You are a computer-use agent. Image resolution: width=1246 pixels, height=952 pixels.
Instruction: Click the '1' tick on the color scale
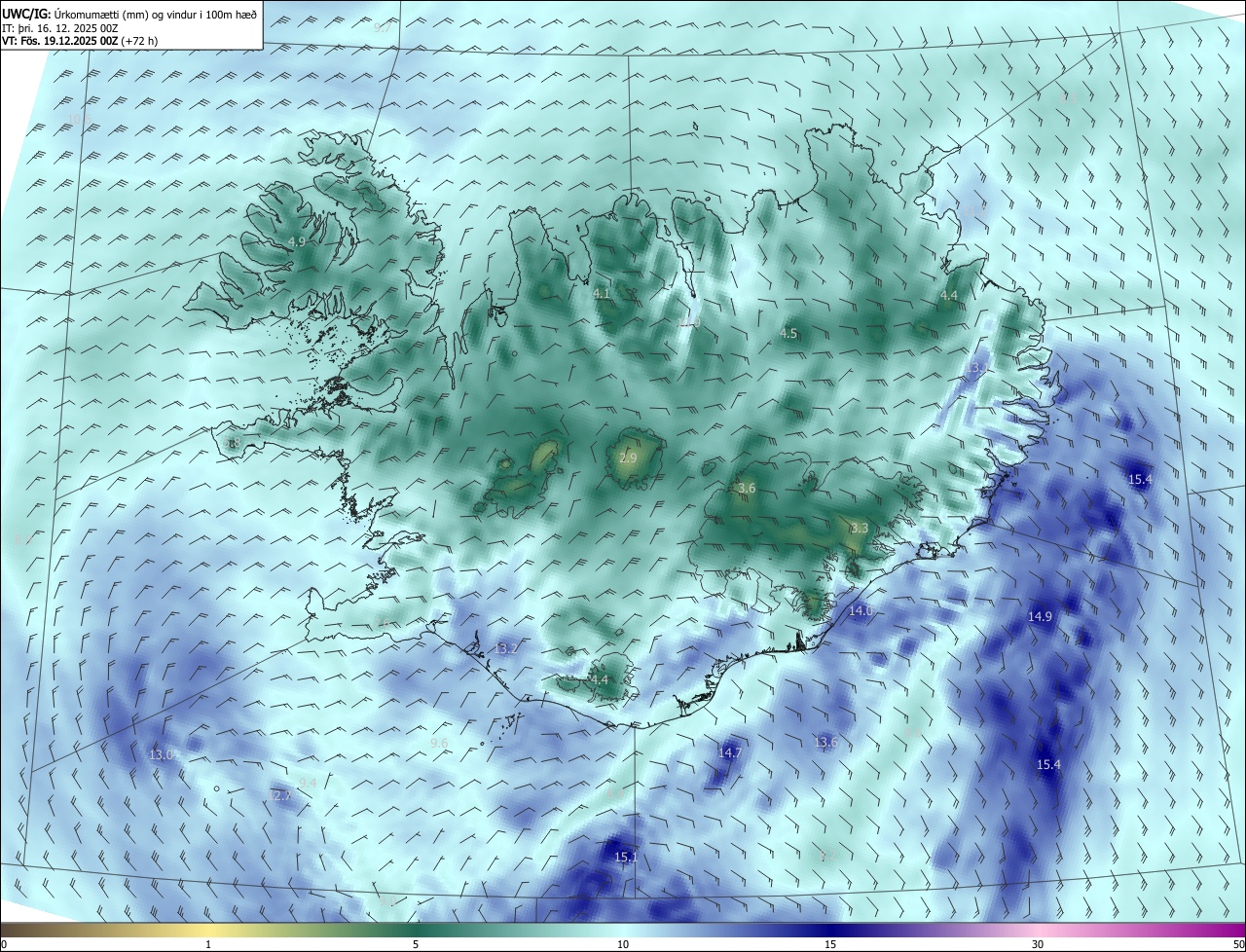click(x=208, y=944)
